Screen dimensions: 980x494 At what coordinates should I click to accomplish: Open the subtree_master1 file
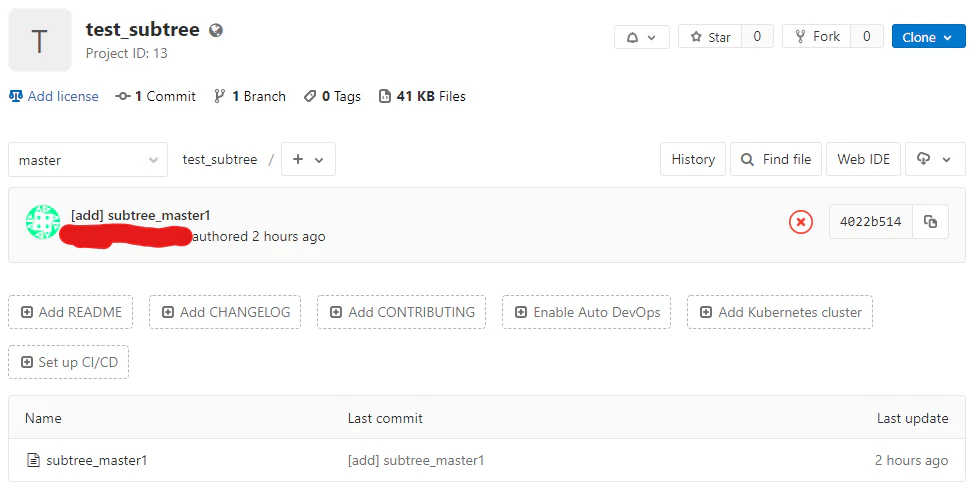point(96,460)
